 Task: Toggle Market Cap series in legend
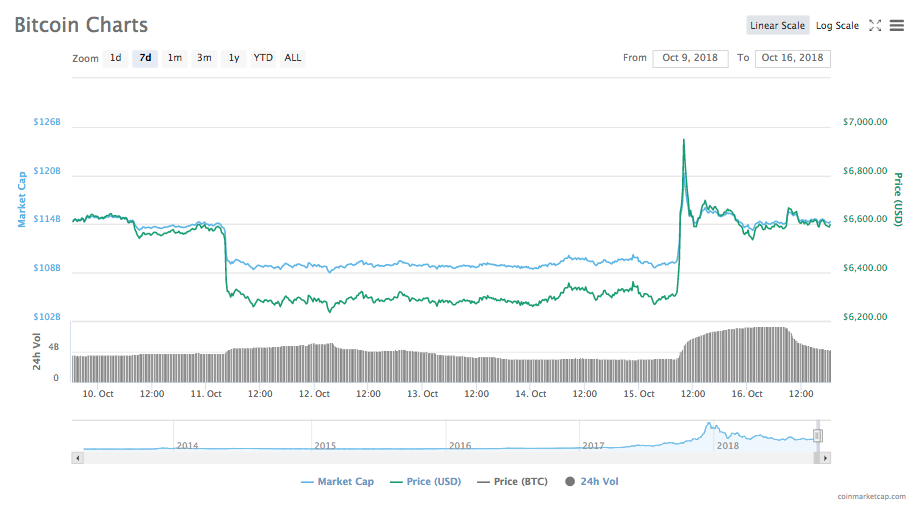pyautogui.click(x=337, y=482)
